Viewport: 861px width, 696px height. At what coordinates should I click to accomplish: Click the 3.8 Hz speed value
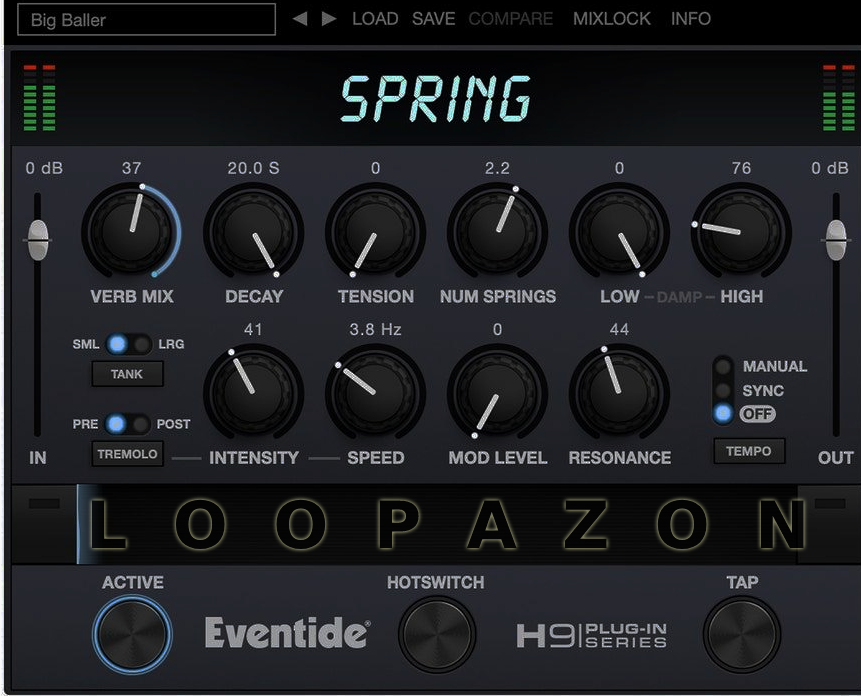376,329
